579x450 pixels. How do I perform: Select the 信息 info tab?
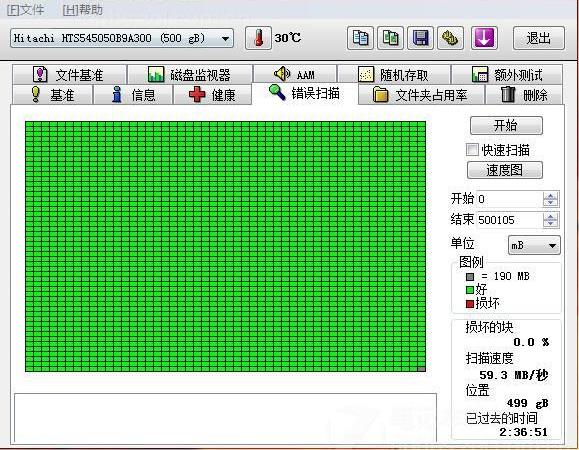pos(133,95)
